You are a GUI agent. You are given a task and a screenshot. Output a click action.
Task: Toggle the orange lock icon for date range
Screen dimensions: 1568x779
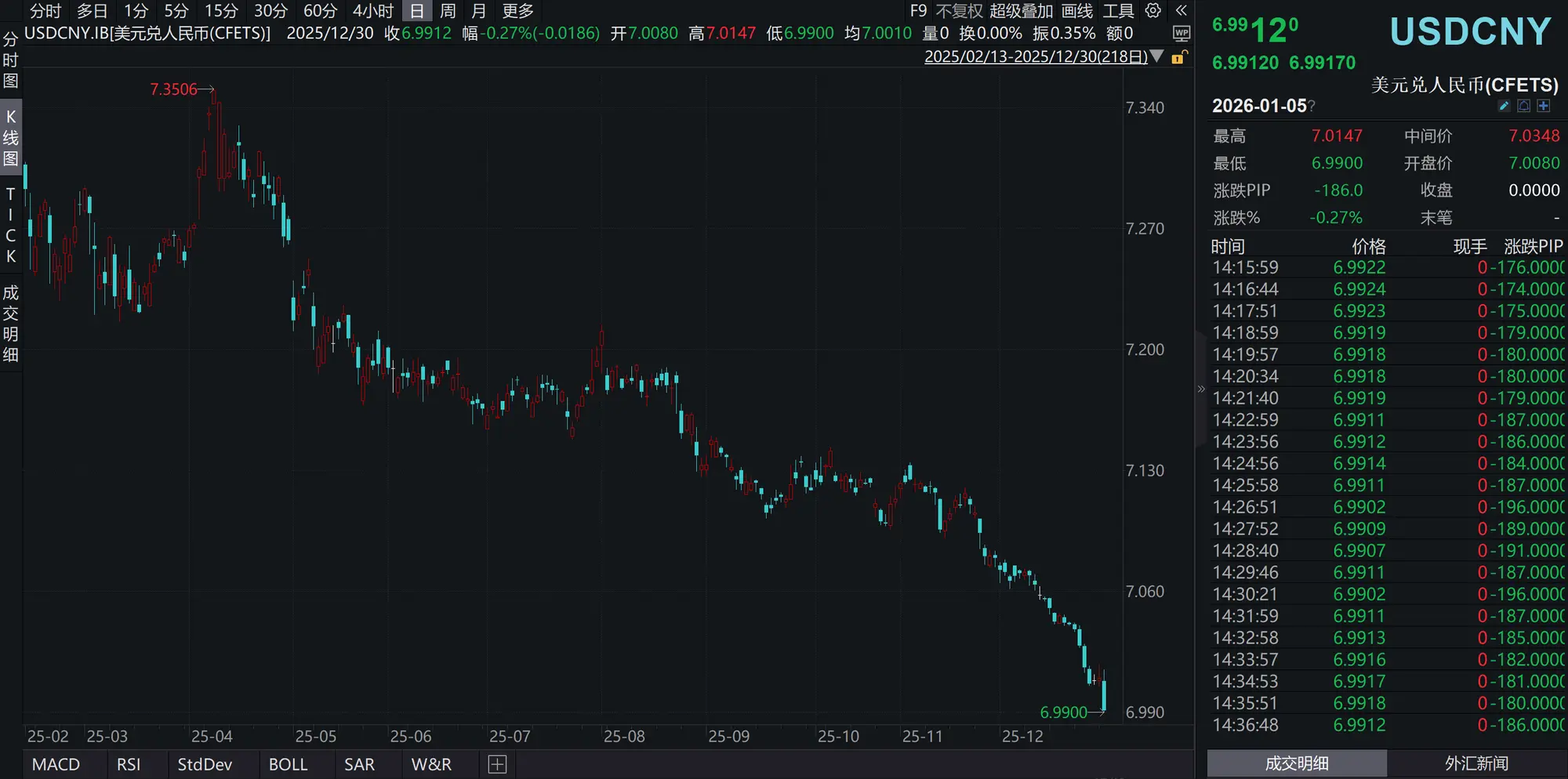coord(1179,58)
